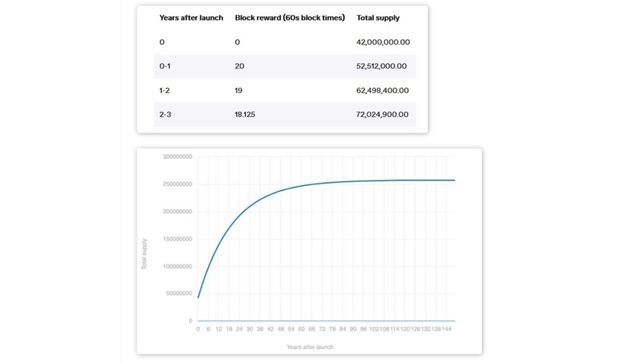The height and width of the screenshot is (363, 617).
Task: Click the 'Years after launch' chart axis title
Action: [x=310, y=347]
